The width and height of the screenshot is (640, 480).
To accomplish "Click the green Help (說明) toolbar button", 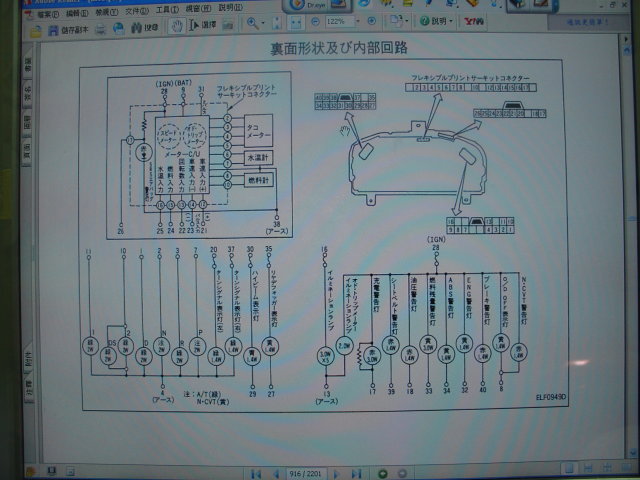I will click(433, 20).
